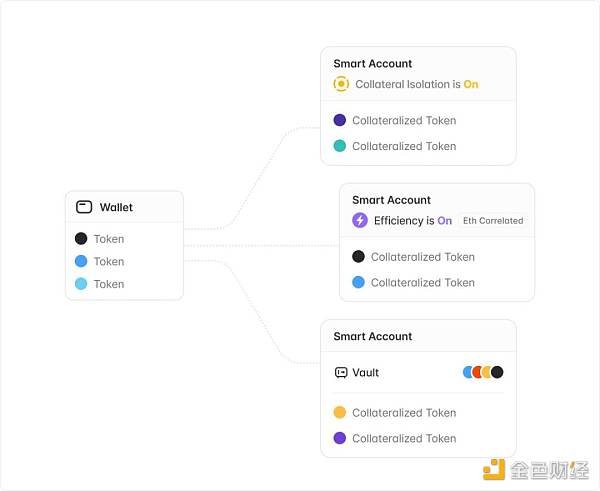Click the stacked token icons beside Vault
This screenshot has width=600, height=491.
[483, 372]
